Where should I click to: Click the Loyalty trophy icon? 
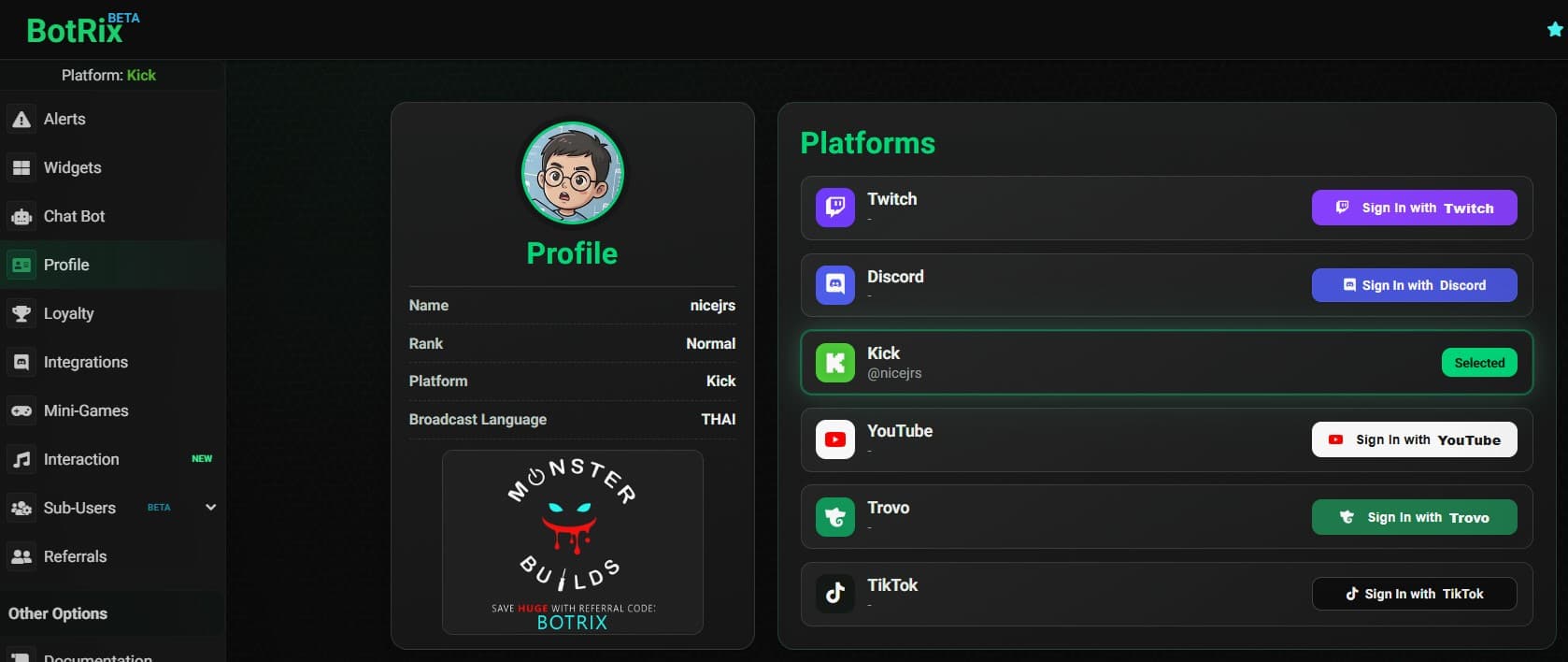21,314
